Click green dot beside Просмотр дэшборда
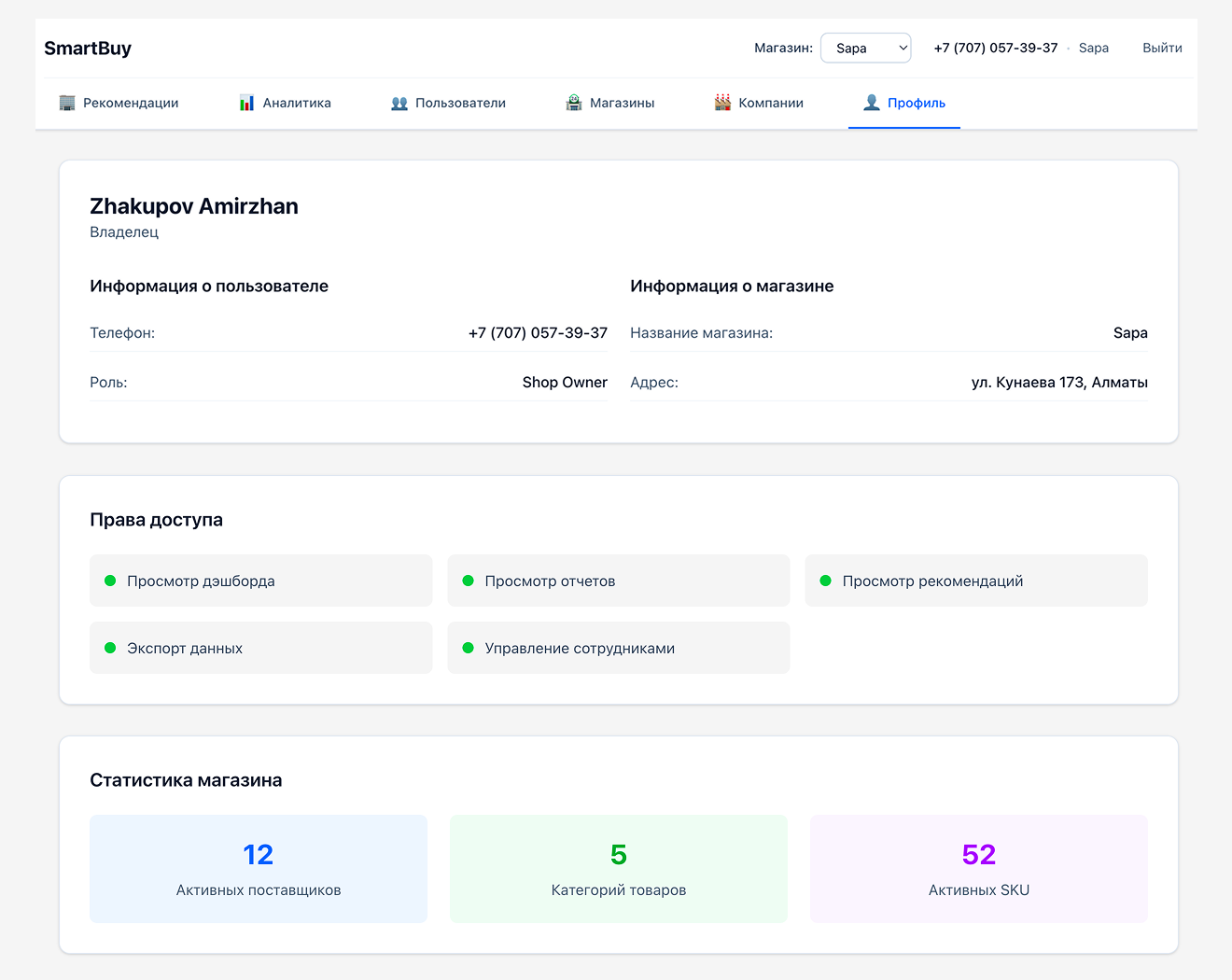This screenshot has height=980, width=1232. 110,581
